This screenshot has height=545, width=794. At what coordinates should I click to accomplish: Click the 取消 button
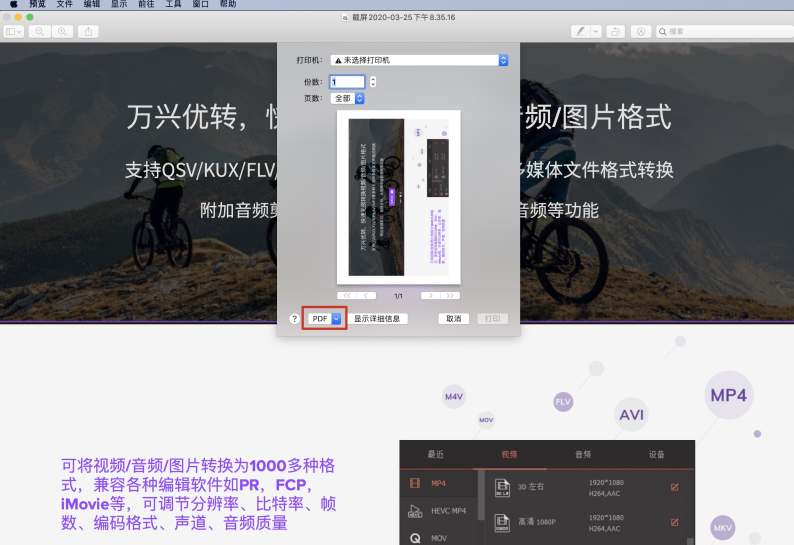[453, 319]
